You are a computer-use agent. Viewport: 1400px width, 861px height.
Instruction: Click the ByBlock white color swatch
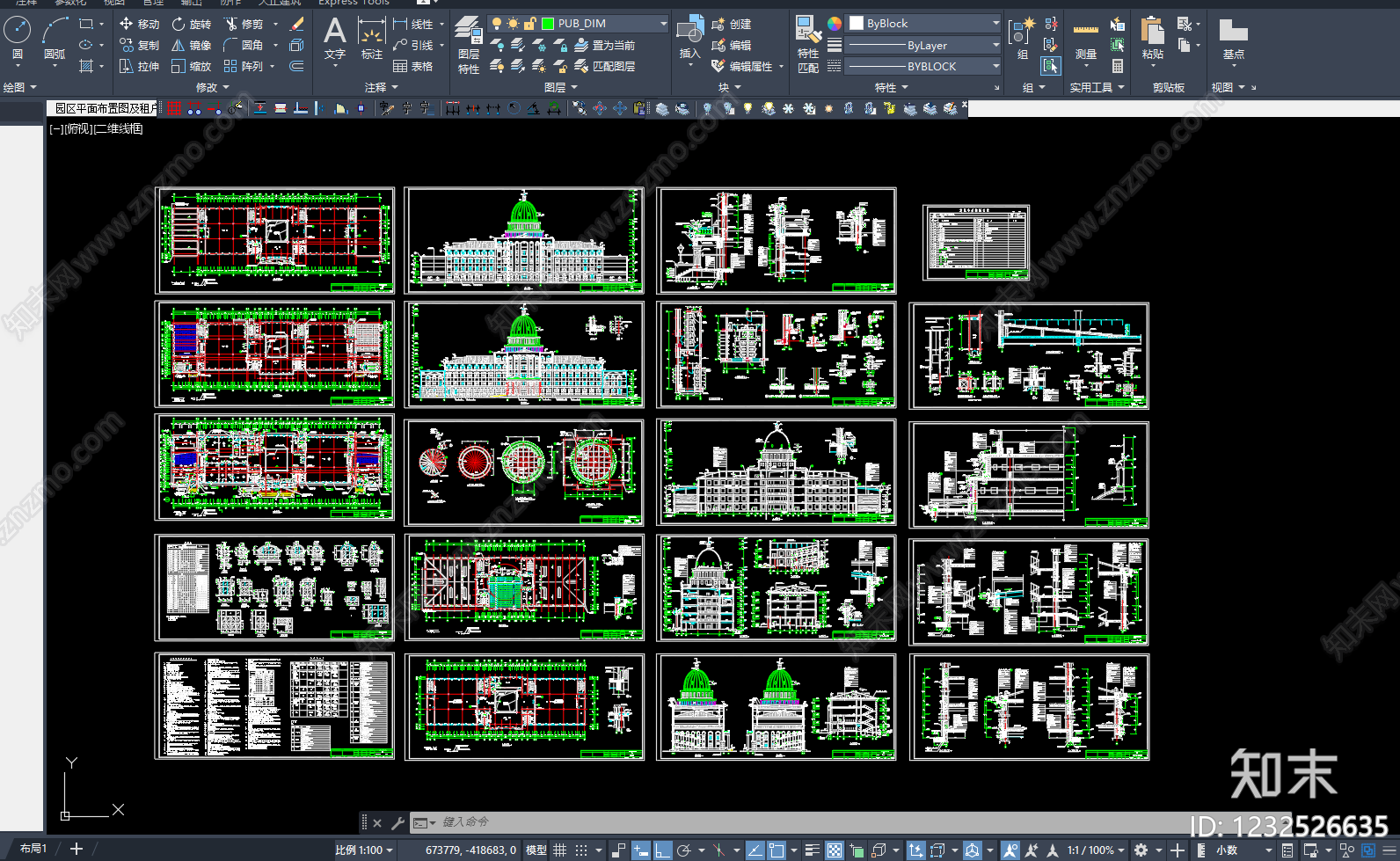point(857,24)
